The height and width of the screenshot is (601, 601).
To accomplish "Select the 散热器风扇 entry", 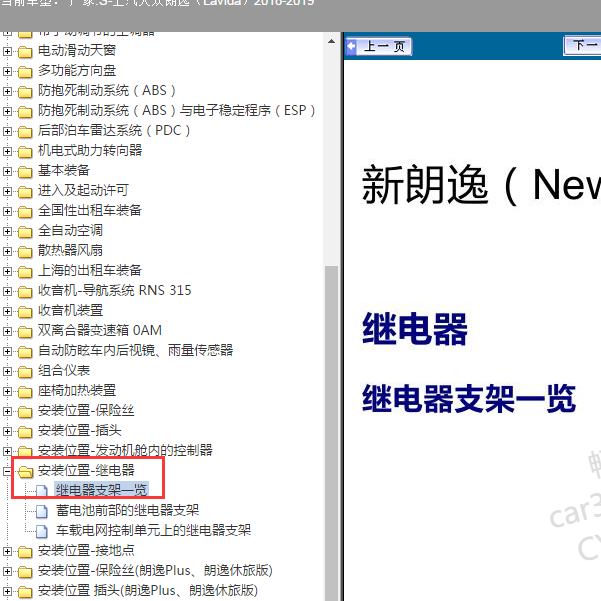I will (70, 251).
